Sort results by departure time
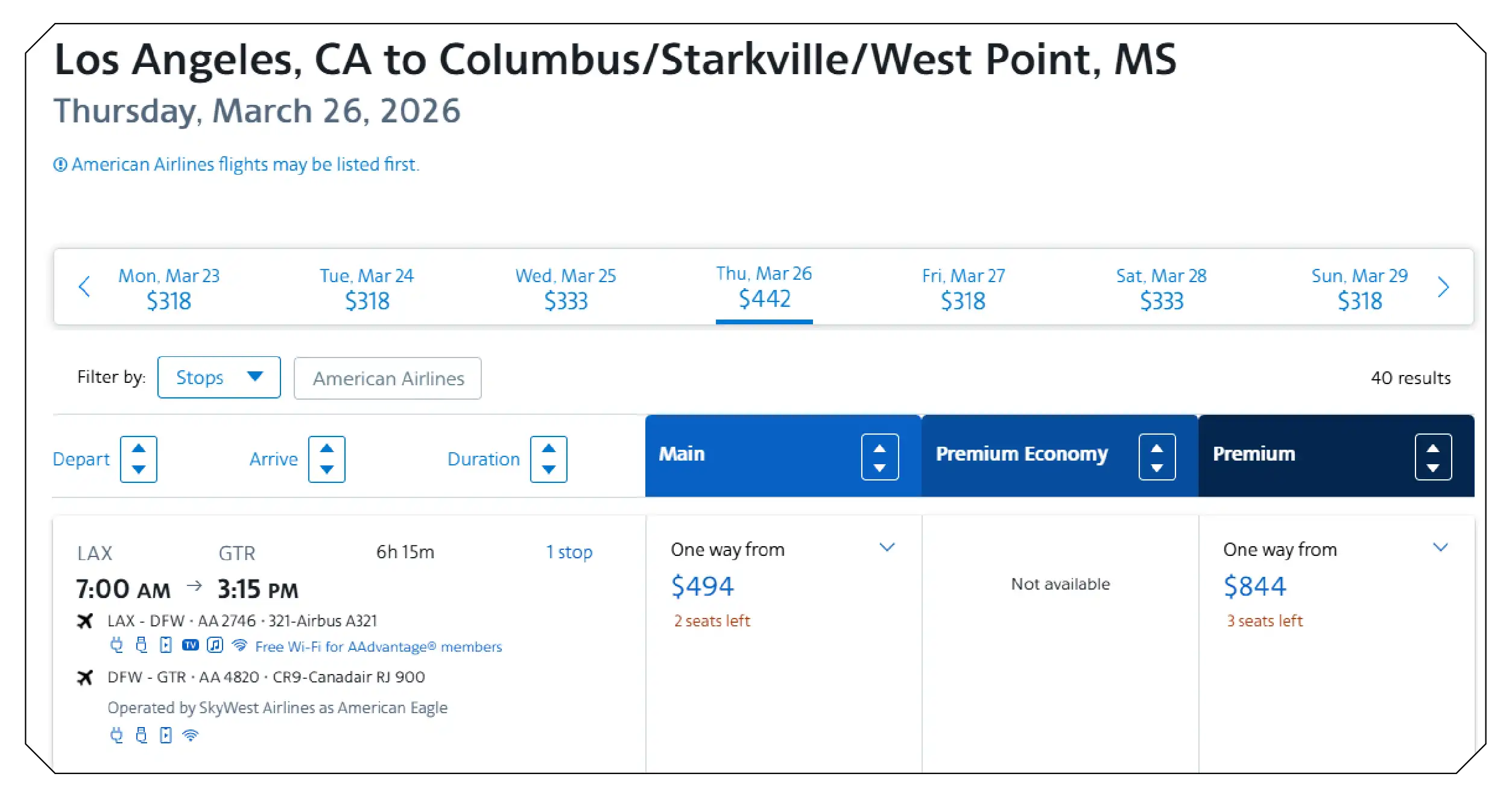The height and width of the screenshot is (797, 1512). point(139,459)
